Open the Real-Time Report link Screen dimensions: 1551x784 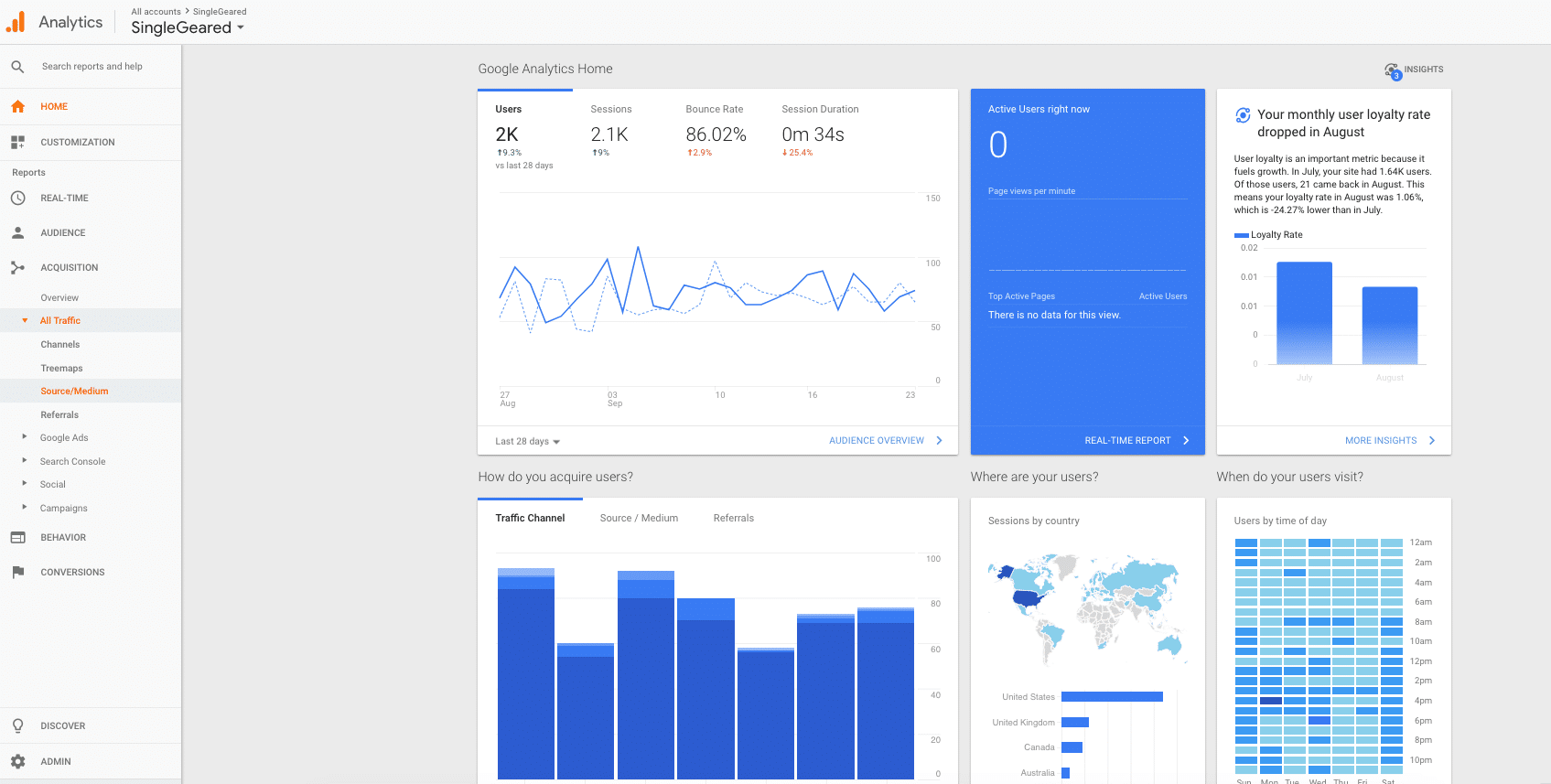coord(1127,441)
